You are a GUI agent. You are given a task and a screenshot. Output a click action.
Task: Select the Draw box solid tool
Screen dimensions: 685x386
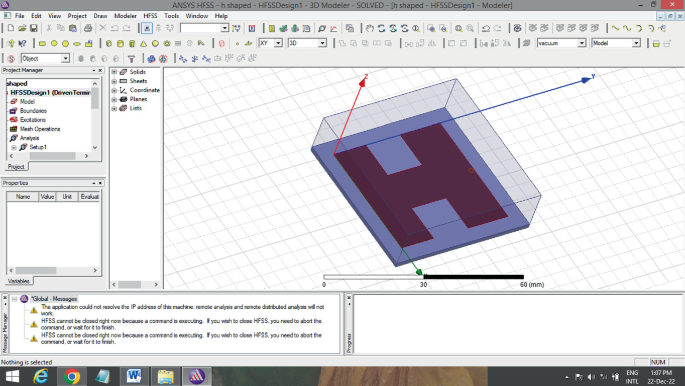point(109,44)
